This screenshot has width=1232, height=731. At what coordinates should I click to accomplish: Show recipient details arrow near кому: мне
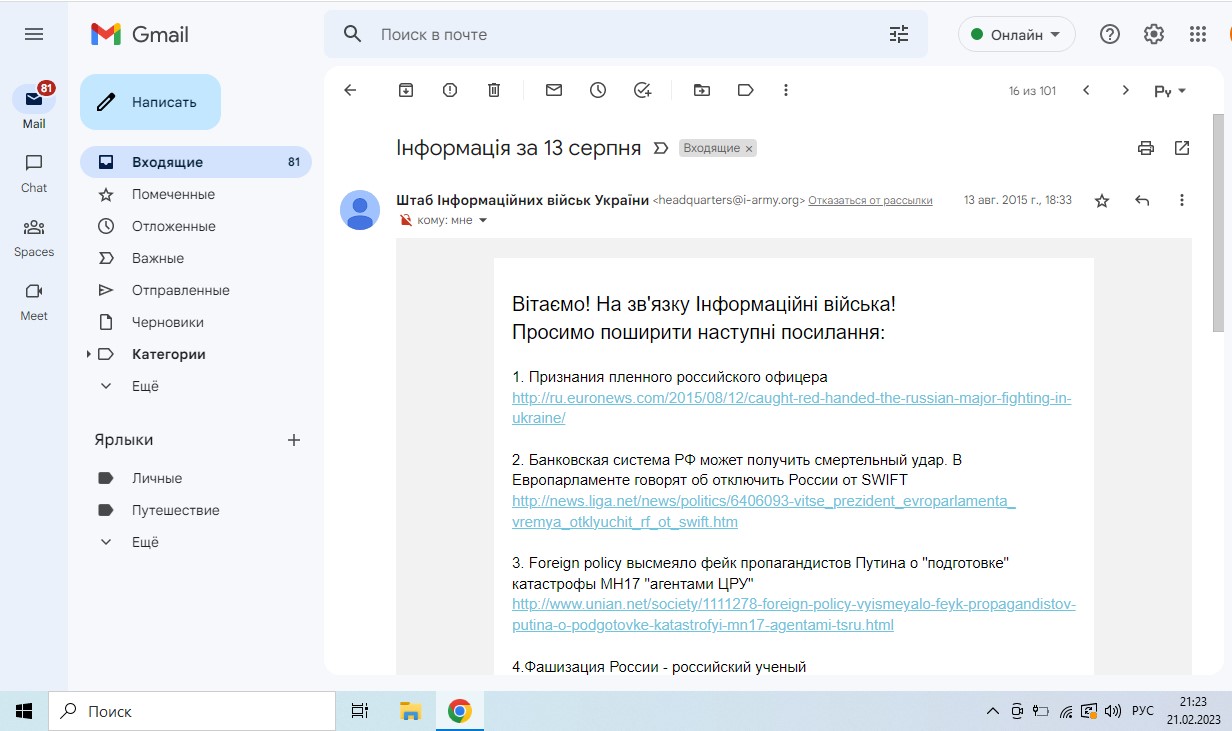tap(483, 220)
